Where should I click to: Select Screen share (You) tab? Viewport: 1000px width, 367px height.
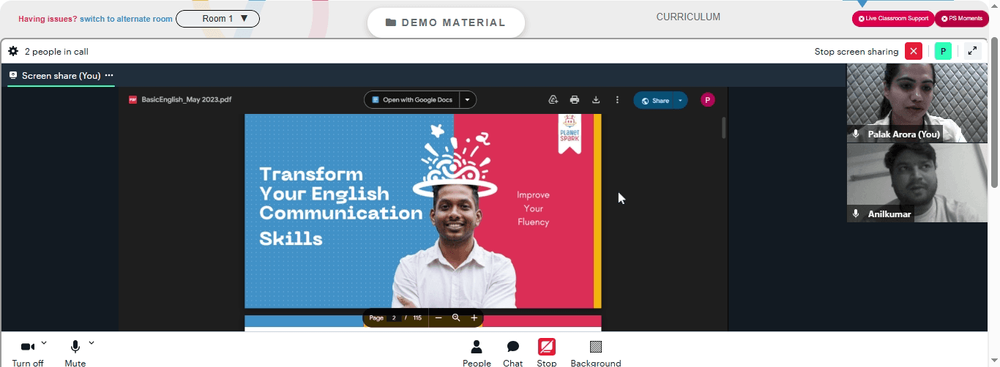(61, 75)
